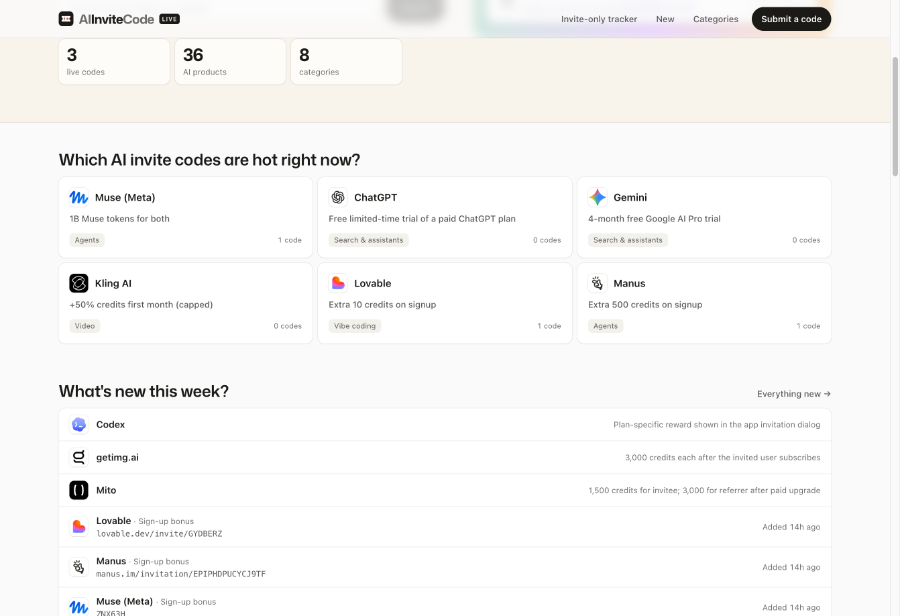Open the Invite-only tracker nav item
Image resolution: width=900 pixels, height=616 pixels.
tap(599, 19)
